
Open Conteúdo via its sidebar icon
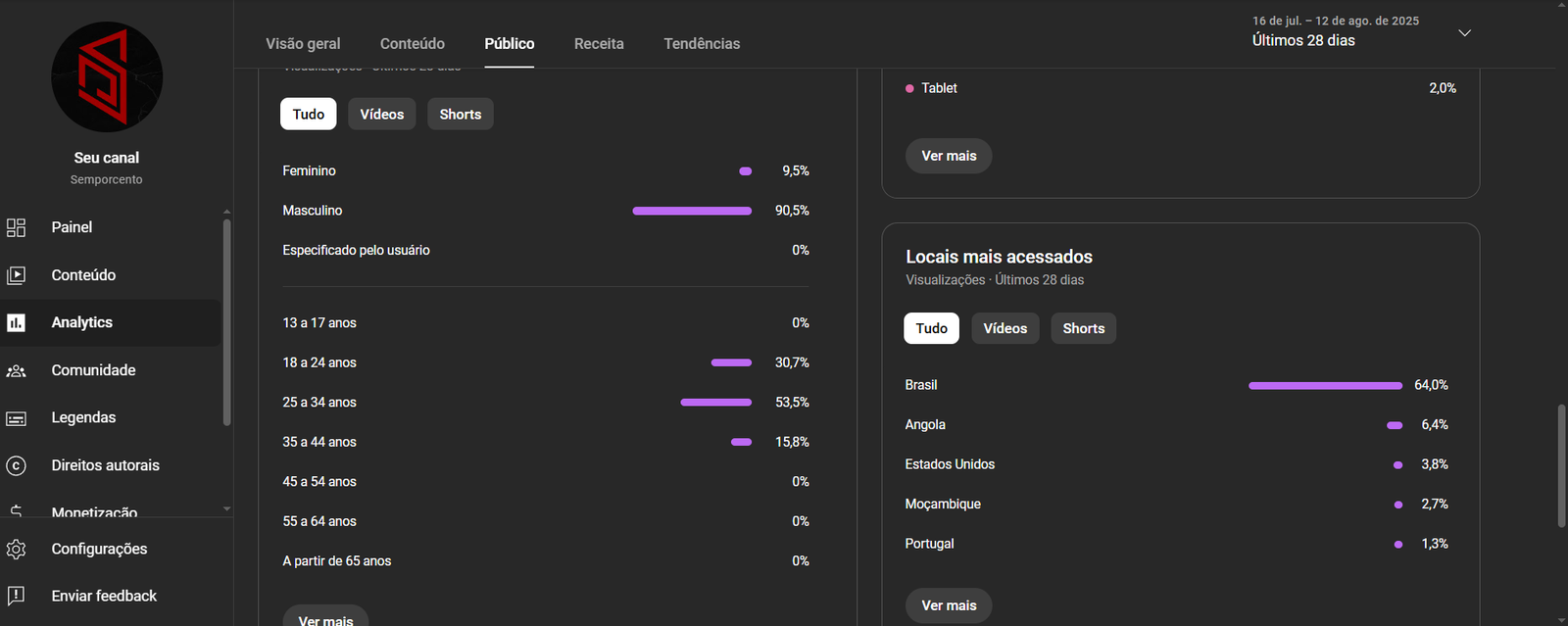16,275
